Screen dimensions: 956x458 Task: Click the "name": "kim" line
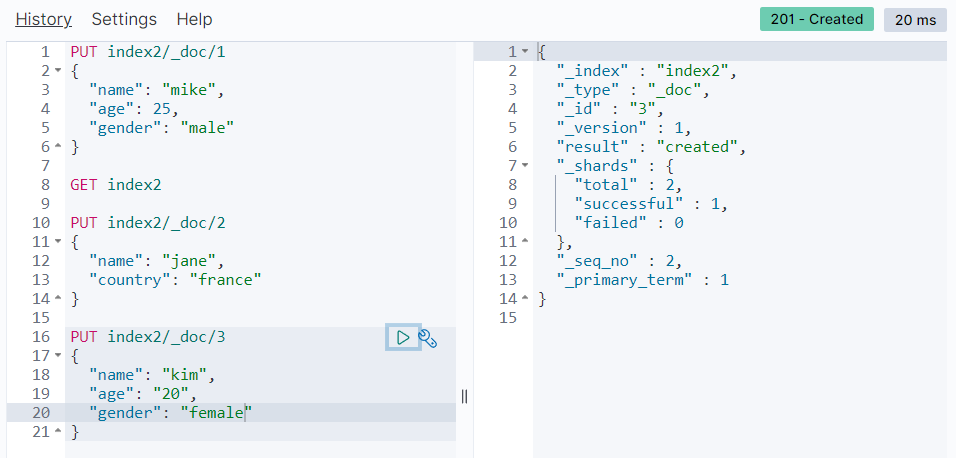[x=152, y=374]
